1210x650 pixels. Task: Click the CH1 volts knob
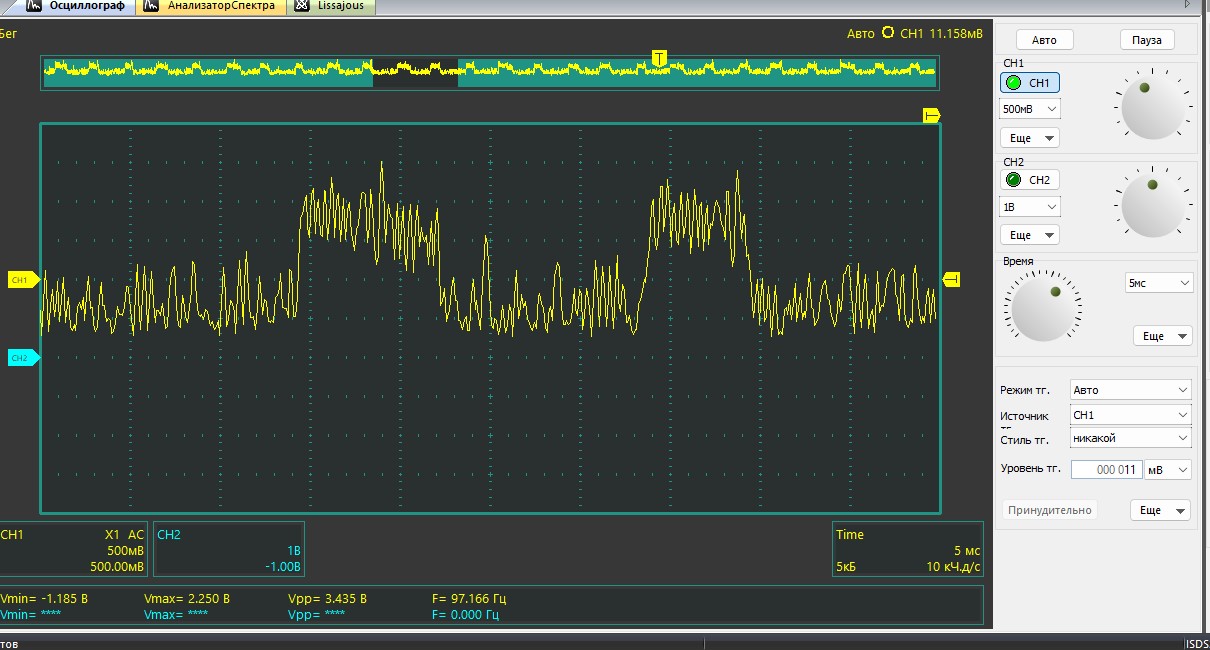coord(1151,108)
